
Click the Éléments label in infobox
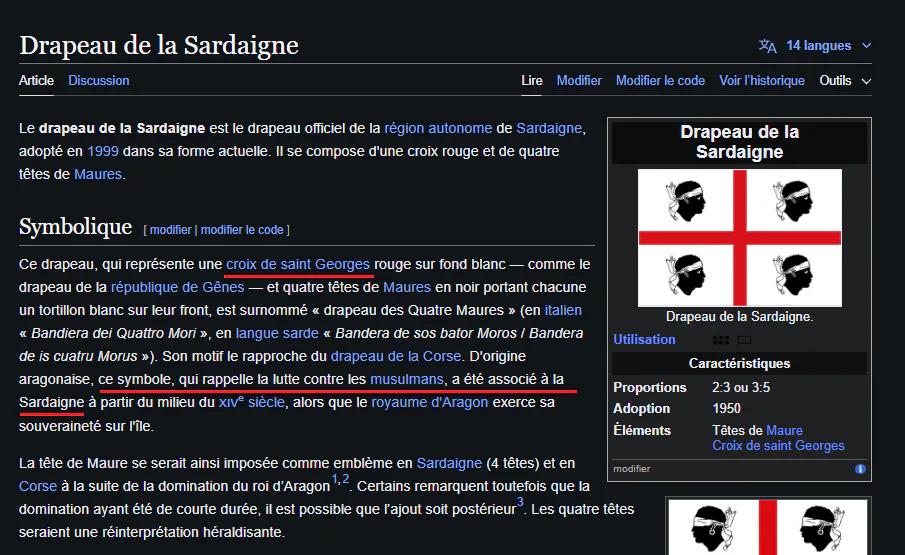coord(642,430)
